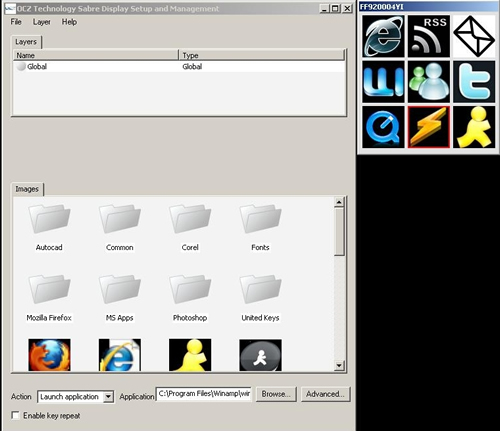Viewport: 500px width, 431px height.
Task: Select the RSS feed key icon
Action: [429, 36]
